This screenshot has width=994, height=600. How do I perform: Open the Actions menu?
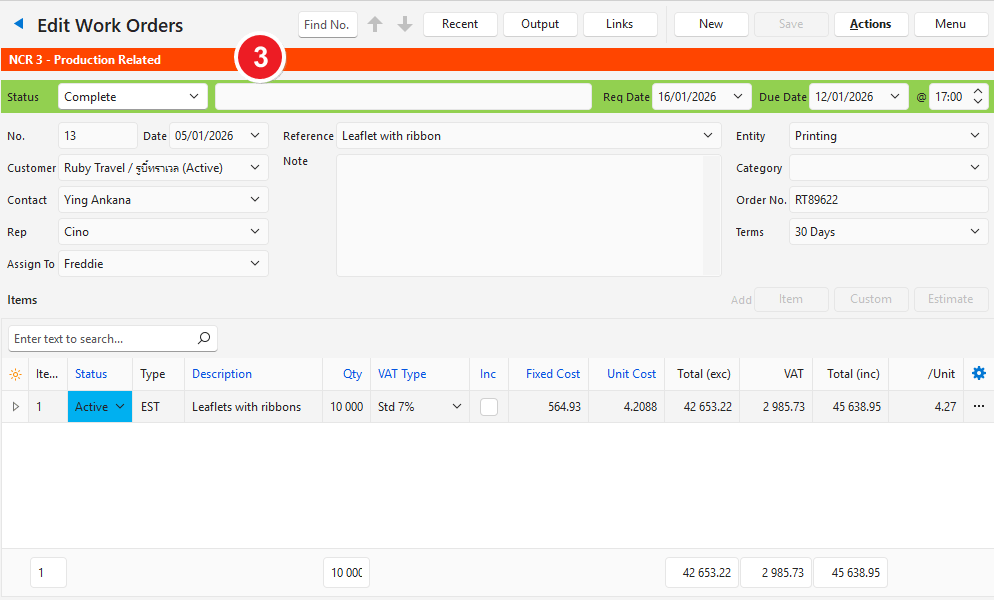click(x=870, y=24)
